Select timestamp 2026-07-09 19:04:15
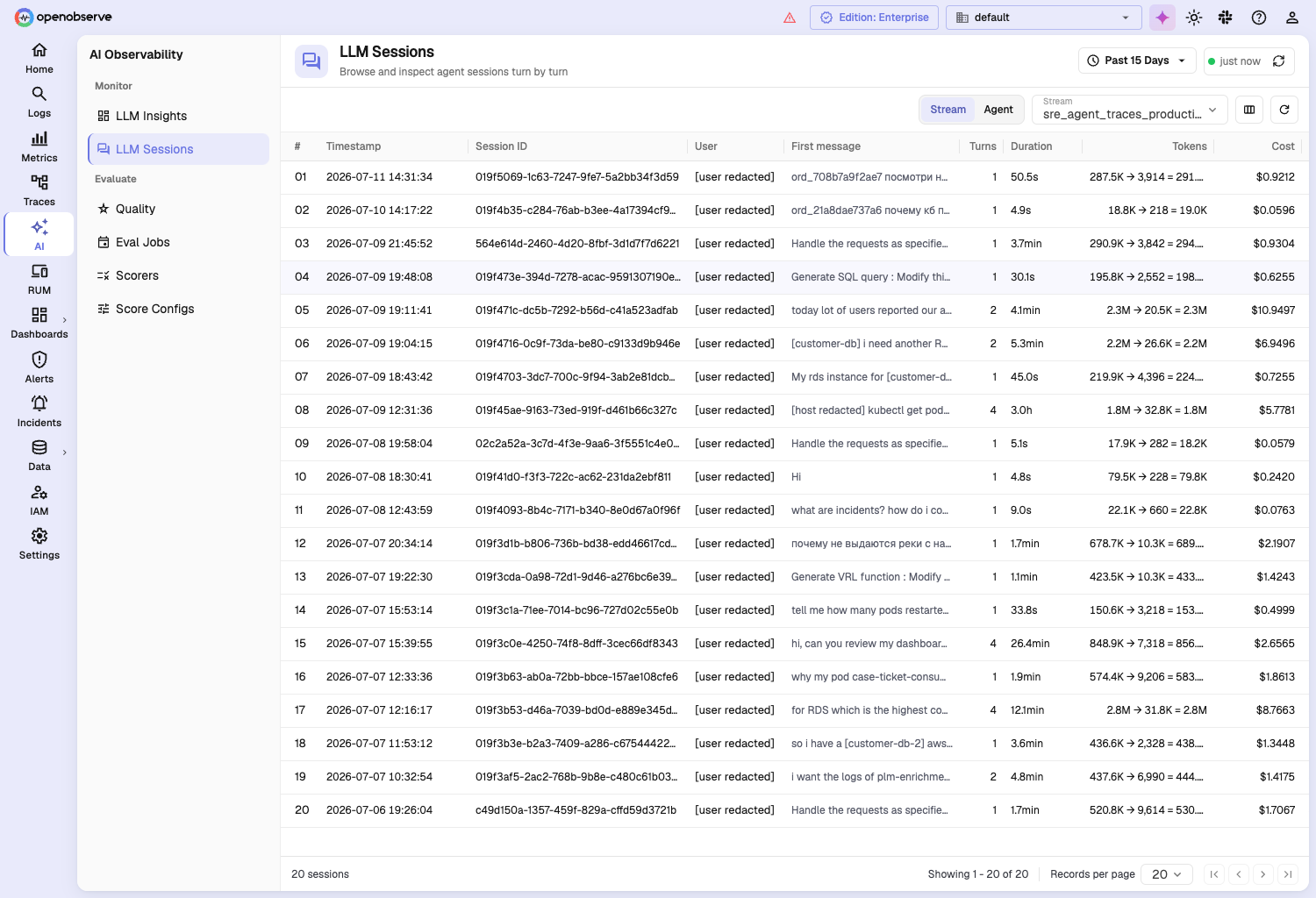Viewport: 1316px width, 898px height. coord(379,344)
